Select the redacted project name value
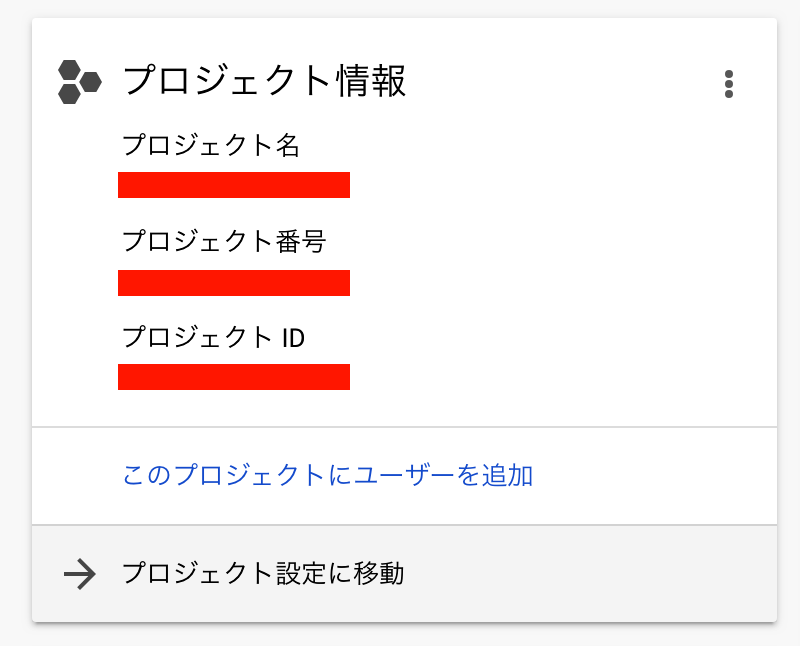 pyautogui.click(x=234, y=185)
